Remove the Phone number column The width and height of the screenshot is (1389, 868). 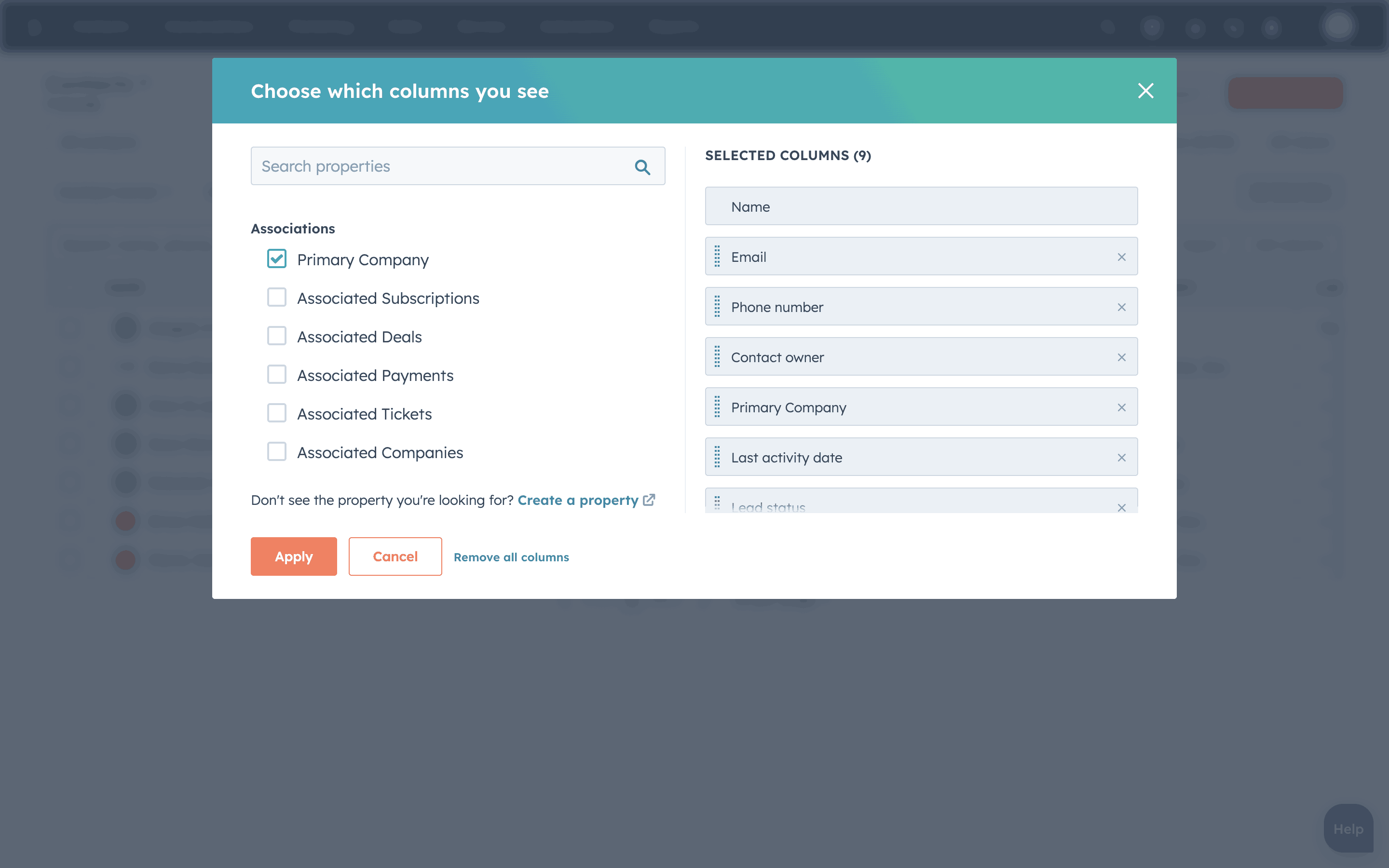(x=1121, y=307)
